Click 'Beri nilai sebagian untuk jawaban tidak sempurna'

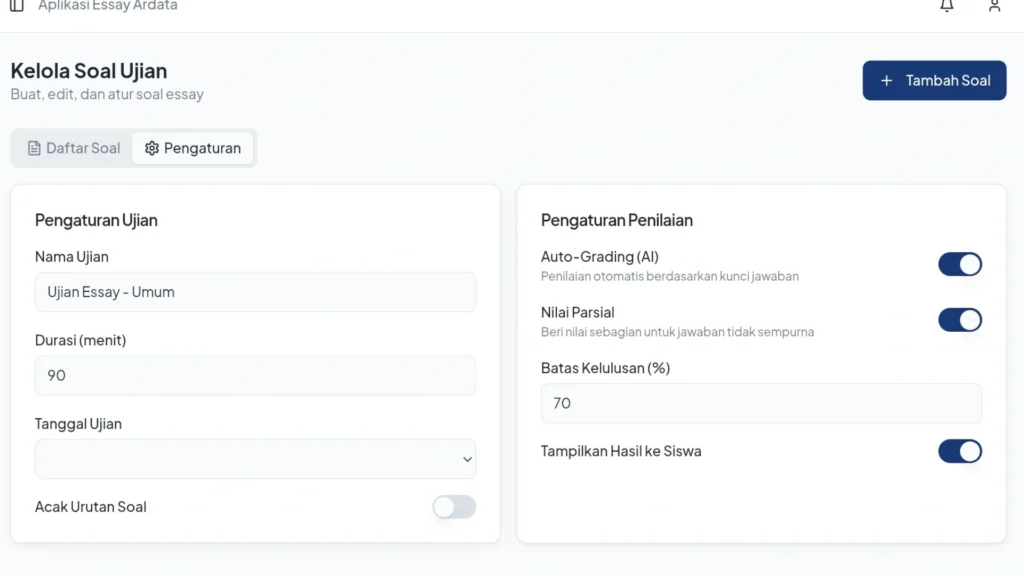(x=677, y=332)
